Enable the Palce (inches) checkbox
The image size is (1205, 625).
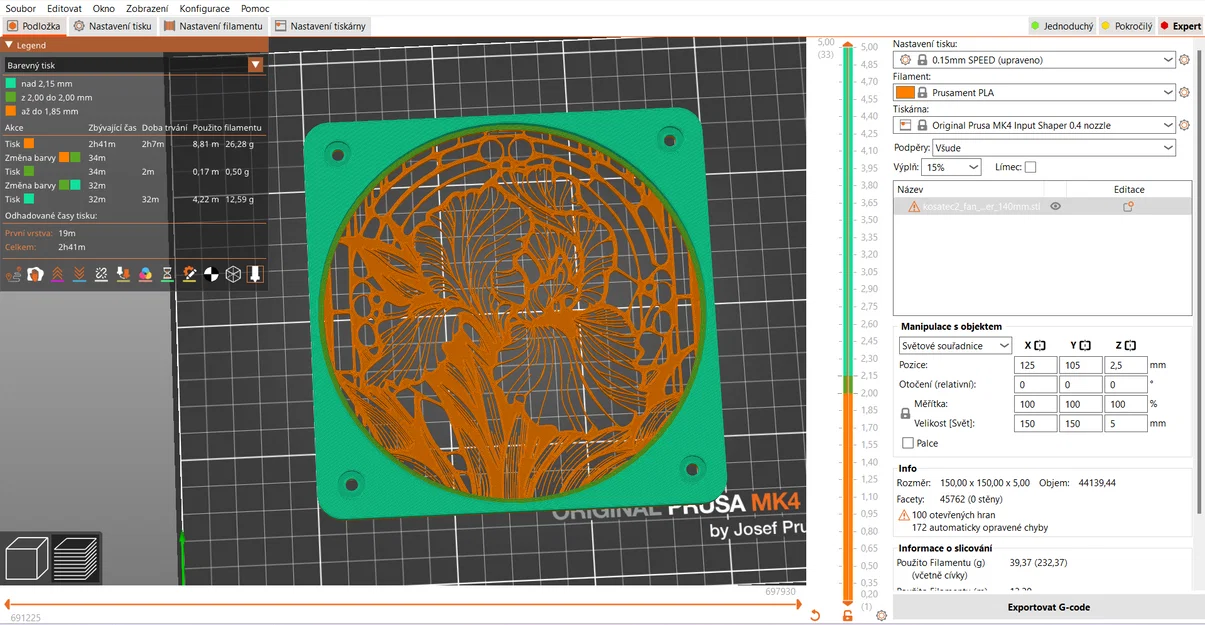click(908, 443)
